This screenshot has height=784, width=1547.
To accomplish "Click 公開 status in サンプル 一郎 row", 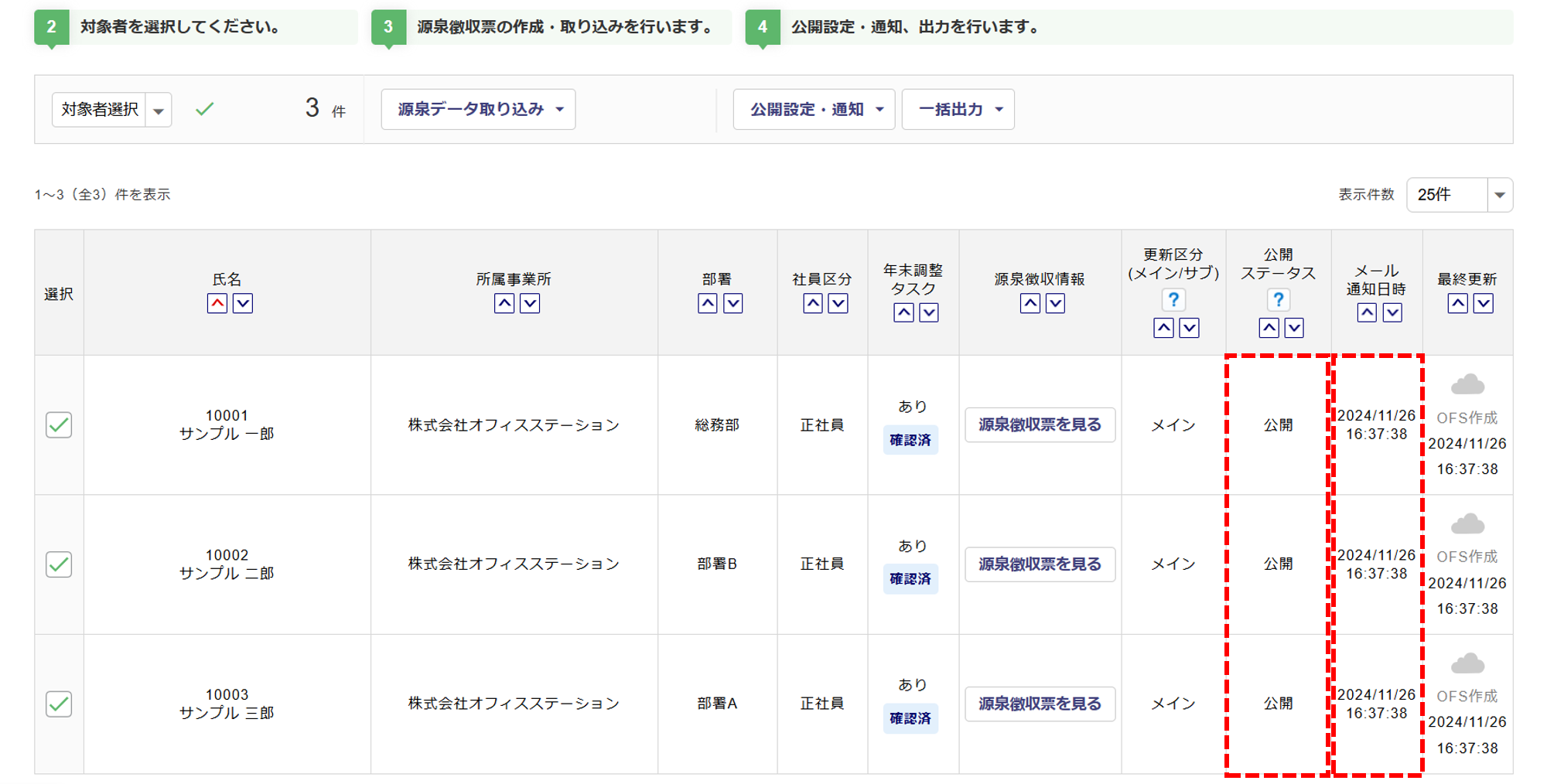I will (1279, 424).
